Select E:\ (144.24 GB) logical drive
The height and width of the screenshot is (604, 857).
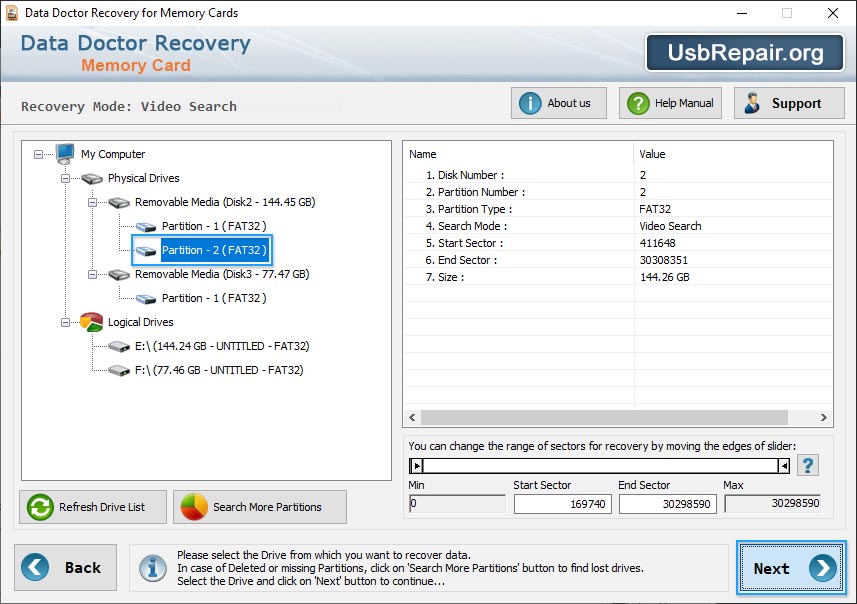(222, 347)
